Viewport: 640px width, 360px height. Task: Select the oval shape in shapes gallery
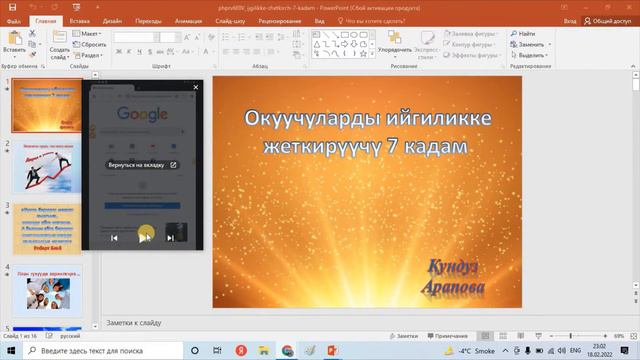(x=354, y=35)
